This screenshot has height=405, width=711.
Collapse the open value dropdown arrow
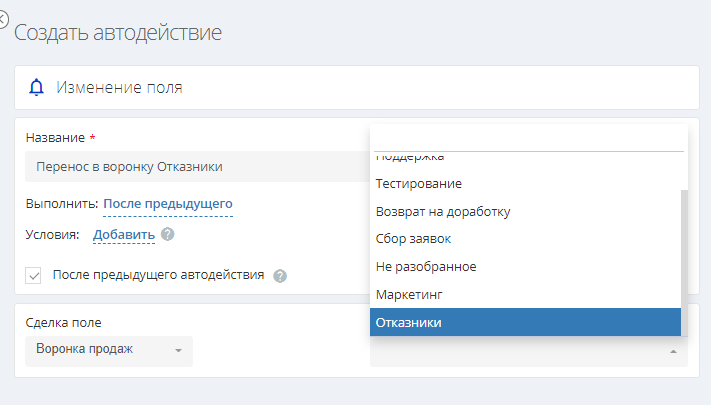(x=673, y=351)
